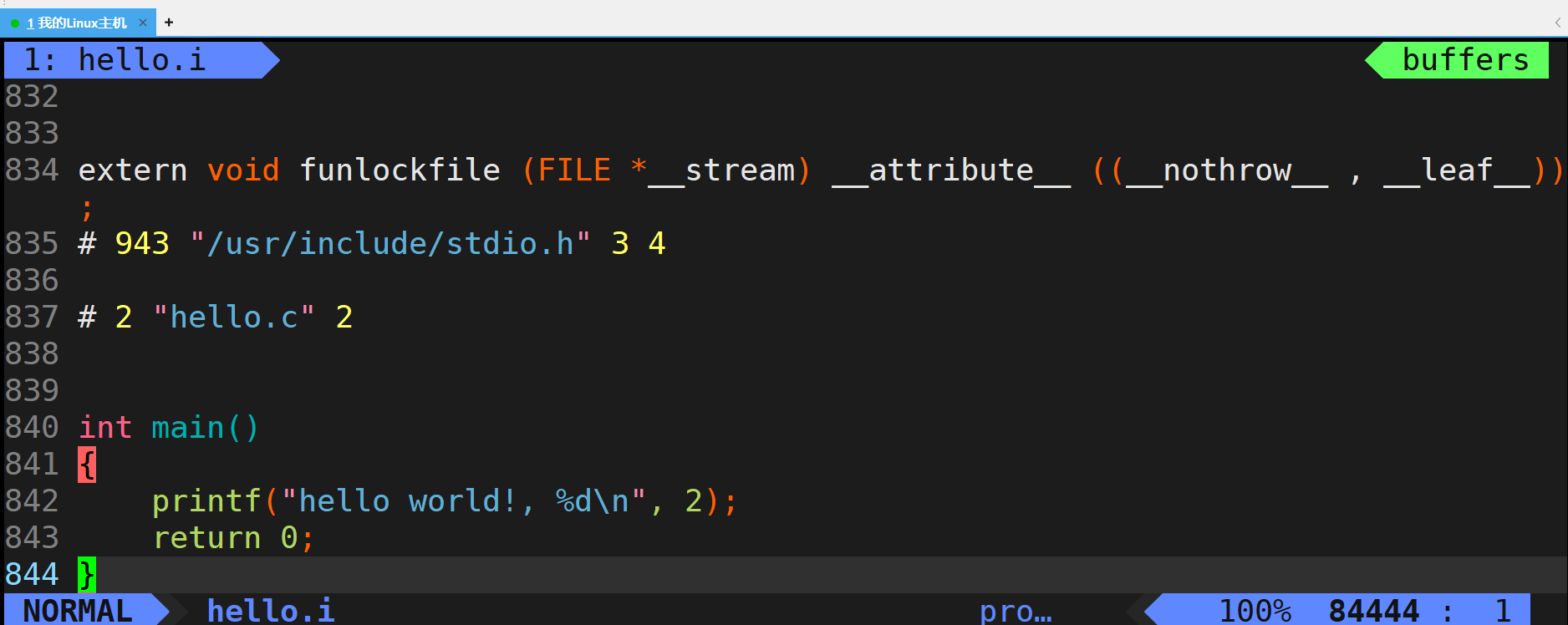Click the truncated pro… status segment
Viewport: 1568px width, 625px height.
1016,610
